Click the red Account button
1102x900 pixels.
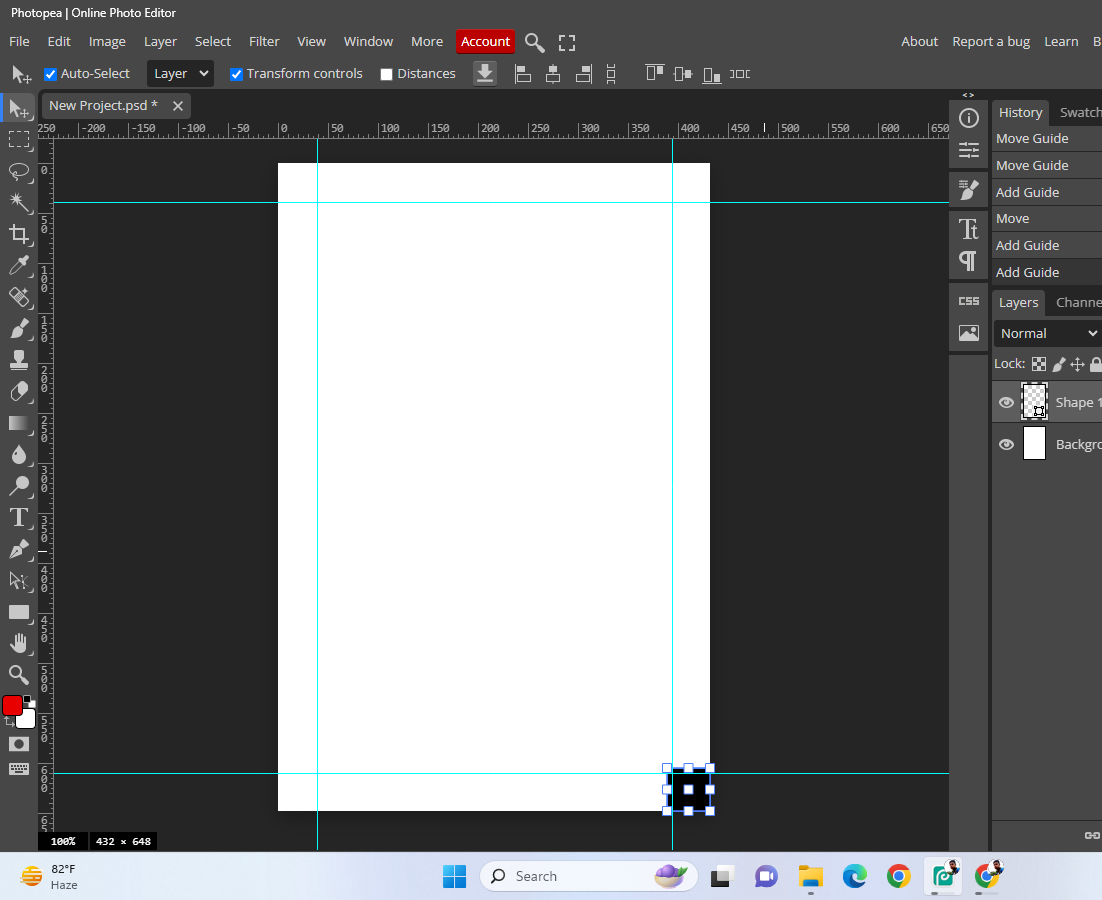click(x=485, y=41)
